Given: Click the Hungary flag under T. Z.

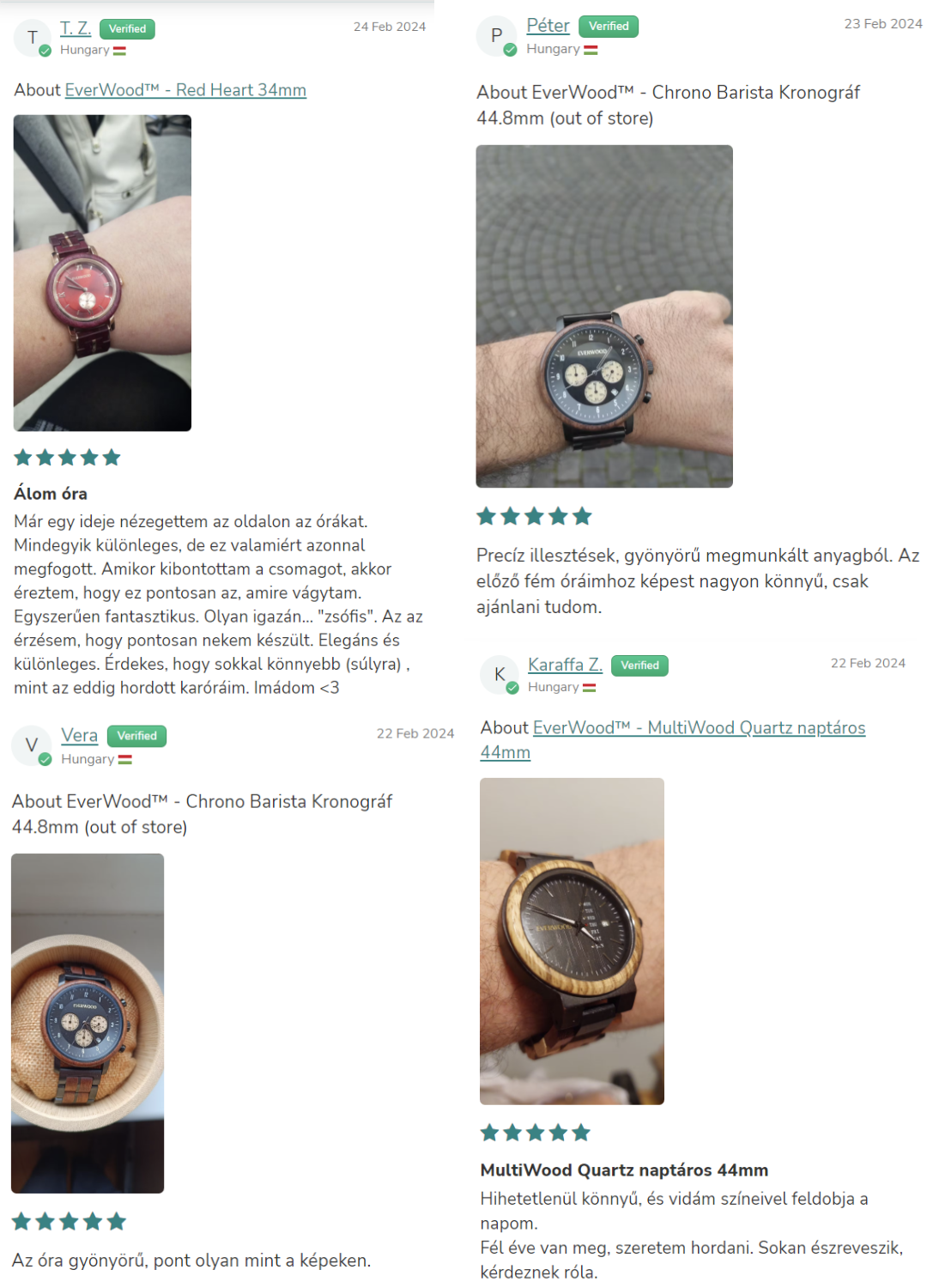Looking at the screenshot, I should coord(119,51).
